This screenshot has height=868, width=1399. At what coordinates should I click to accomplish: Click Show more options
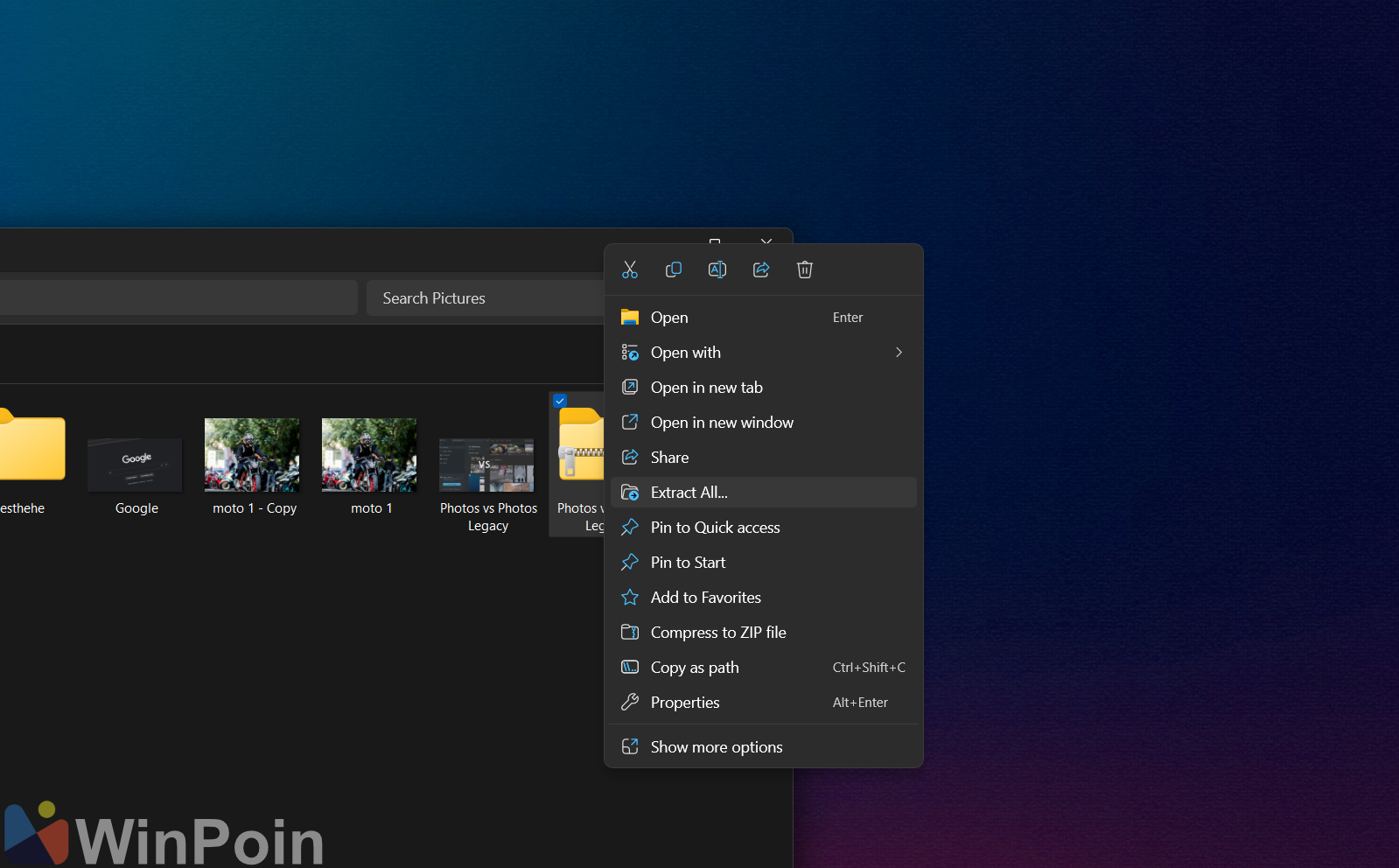[716, 747]
